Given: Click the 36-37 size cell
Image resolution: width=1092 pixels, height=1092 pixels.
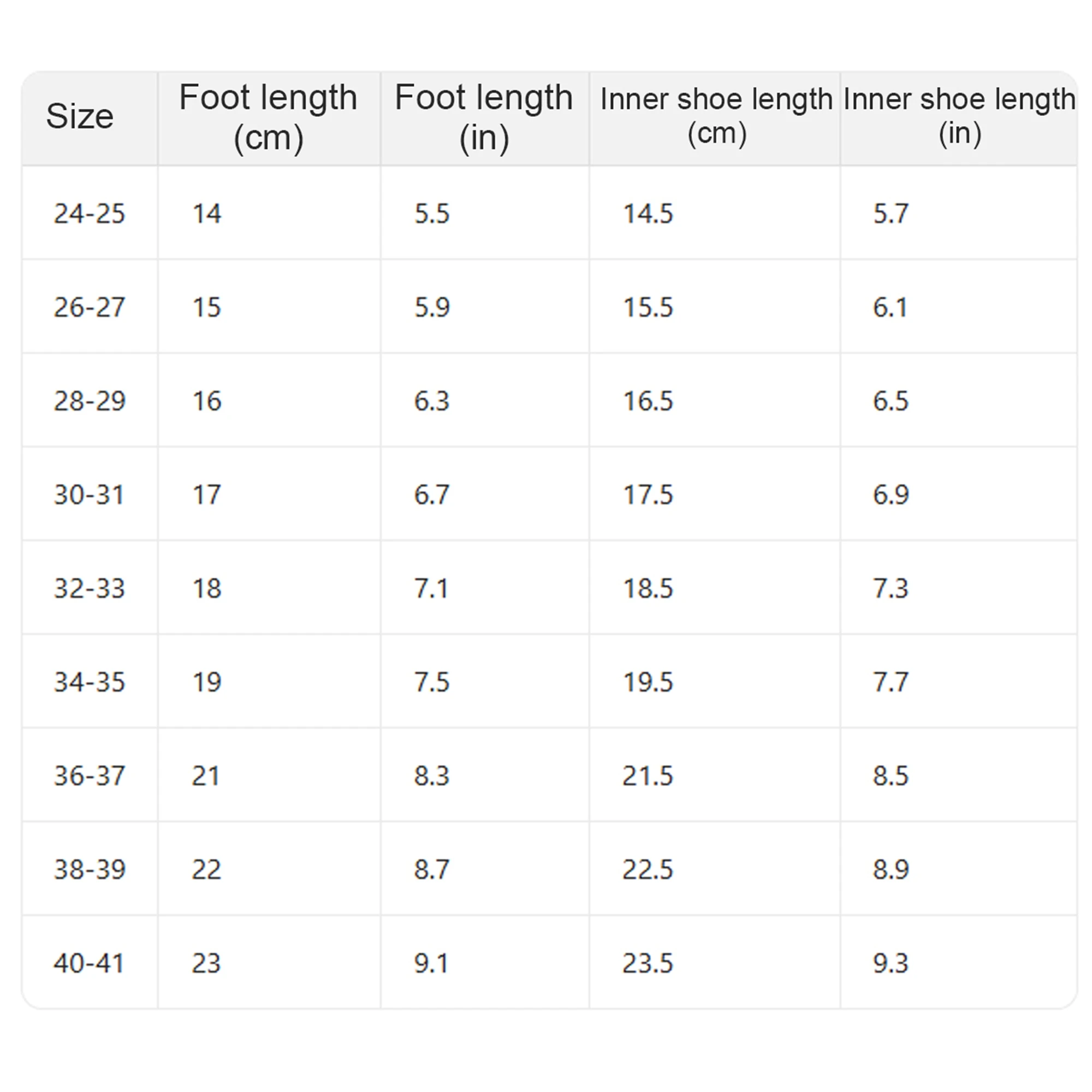Looking at the screenshot, I should point(90,775).
